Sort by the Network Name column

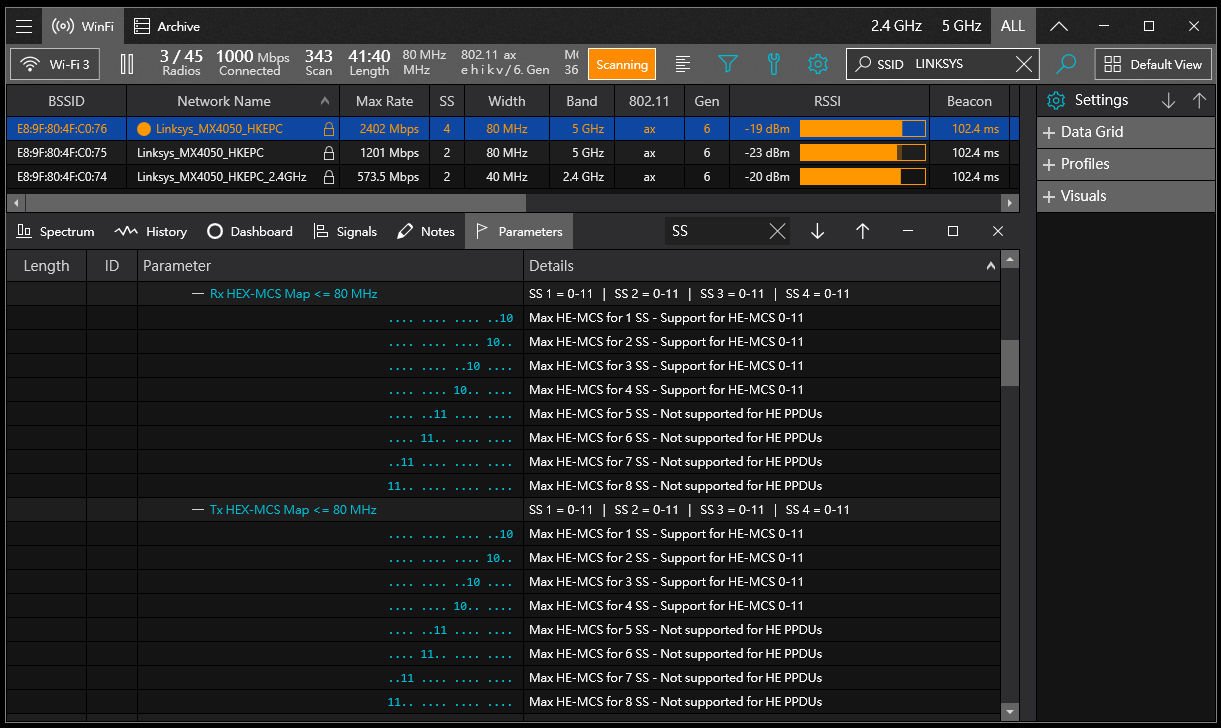click(235, 101)
